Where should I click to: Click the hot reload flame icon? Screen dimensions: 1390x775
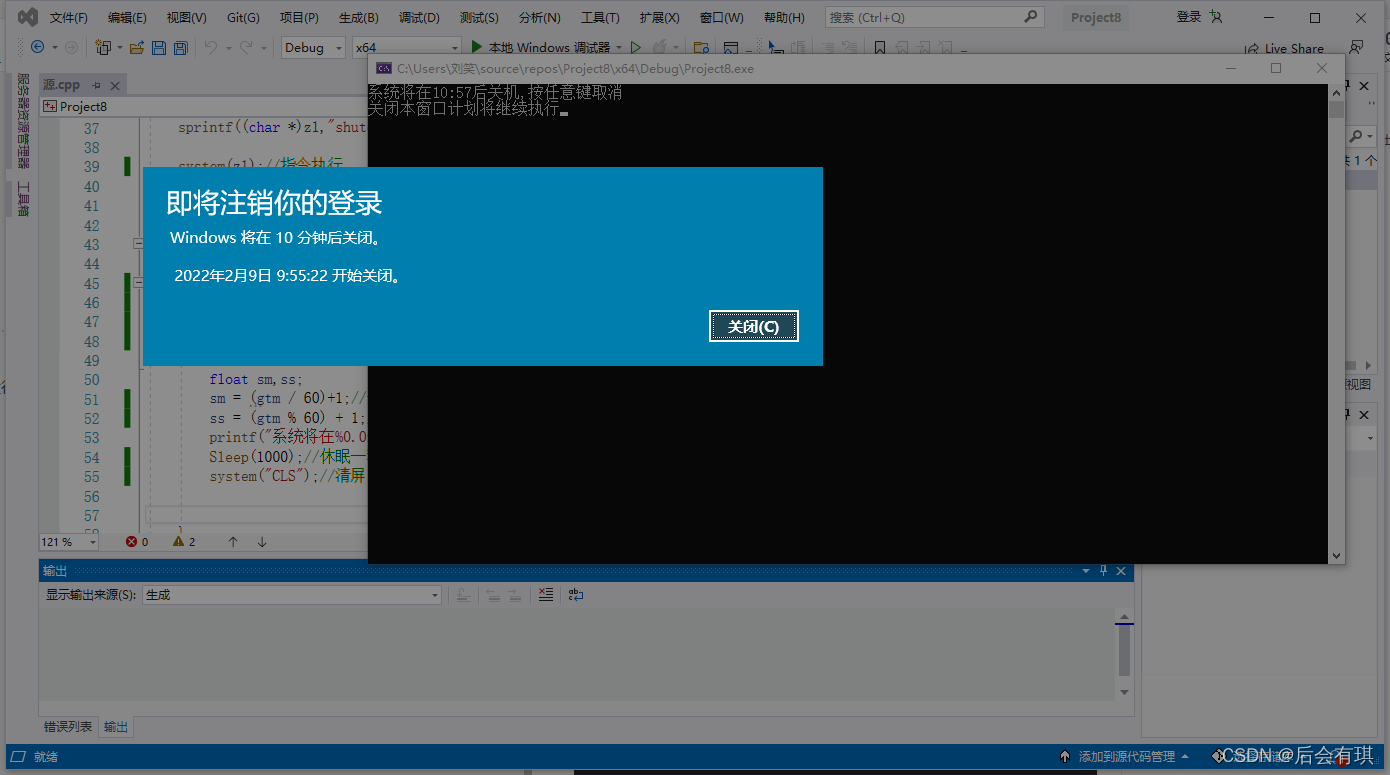(x=659, y=47)
